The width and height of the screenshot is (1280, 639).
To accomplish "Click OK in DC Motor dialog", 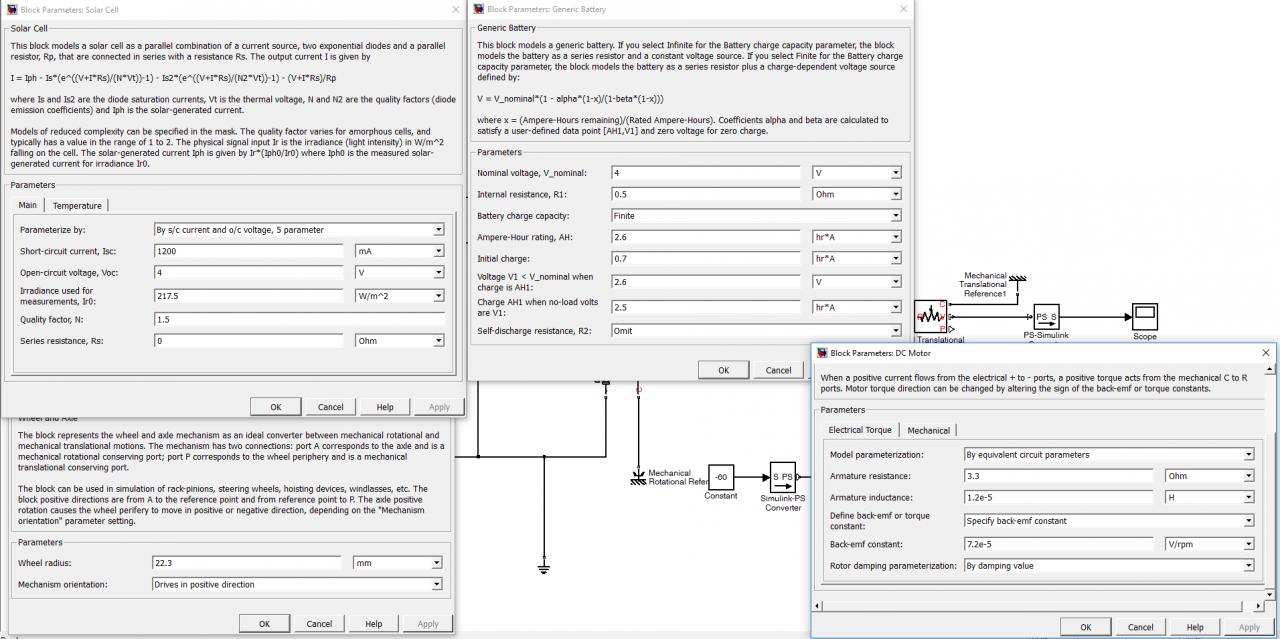I will (x=1086, y=627).
